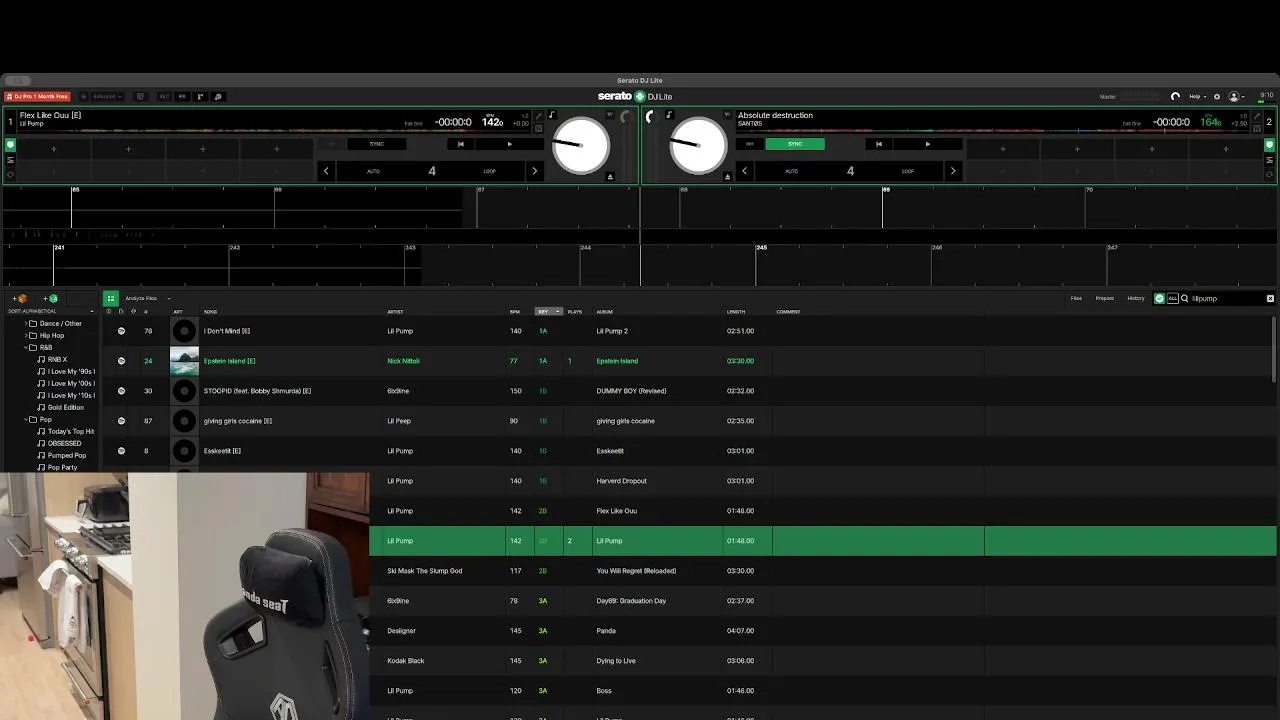The image size is (1280, 720).
Task: Toggle AUTO loop on deck 1
Action: click(373, 171)
